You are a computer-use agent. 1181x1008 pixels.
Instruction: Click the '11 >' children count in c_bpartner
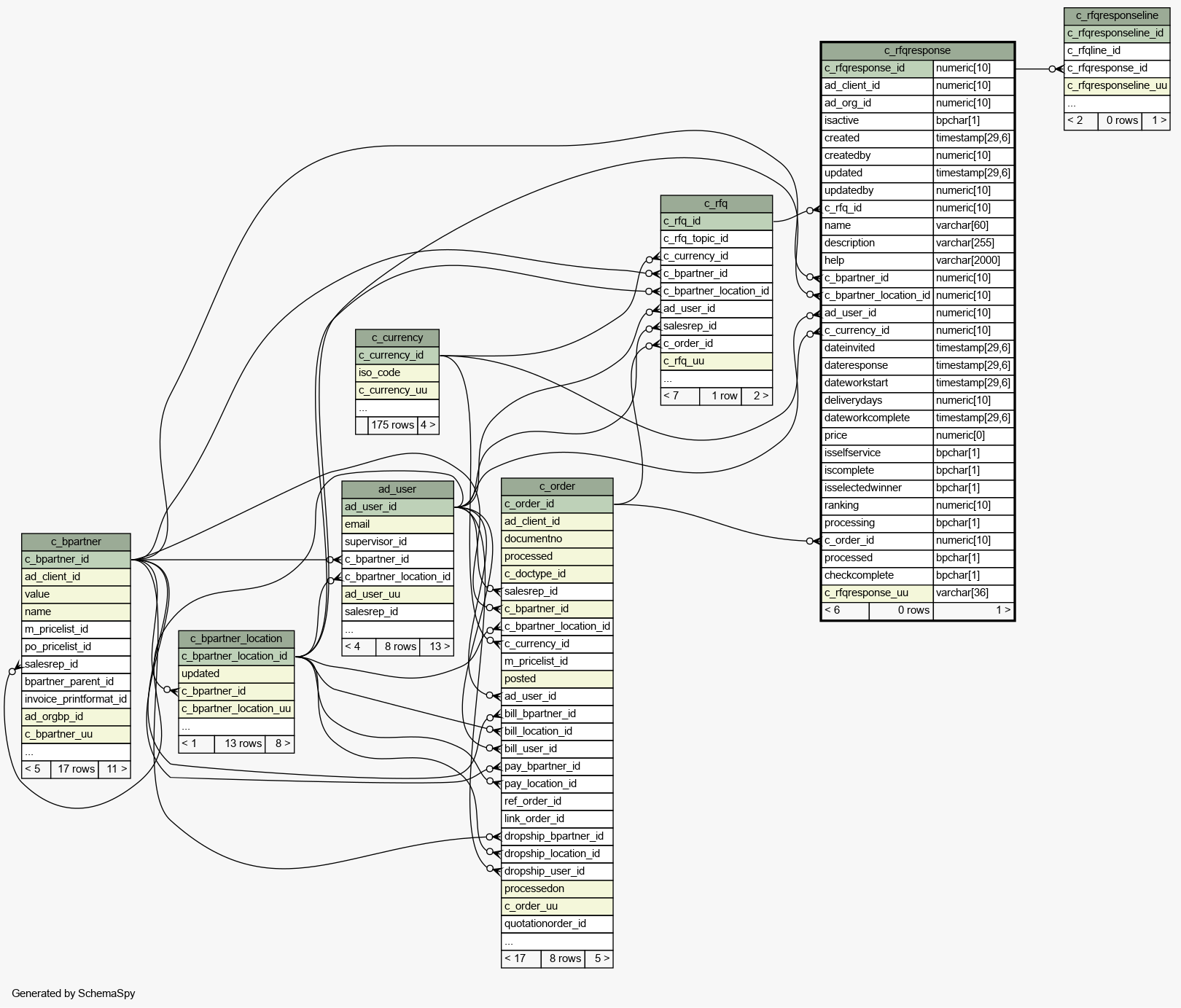pos(115,770)
